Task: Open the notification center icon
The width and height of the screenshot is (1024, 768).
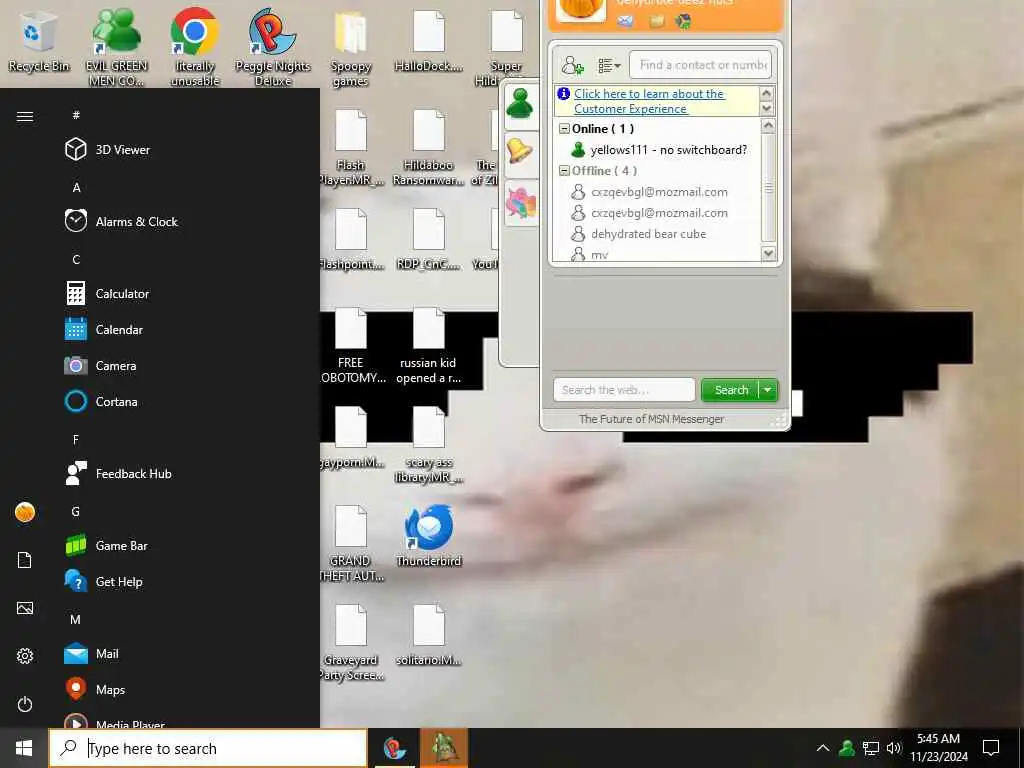Action: [x=991, y=748]
